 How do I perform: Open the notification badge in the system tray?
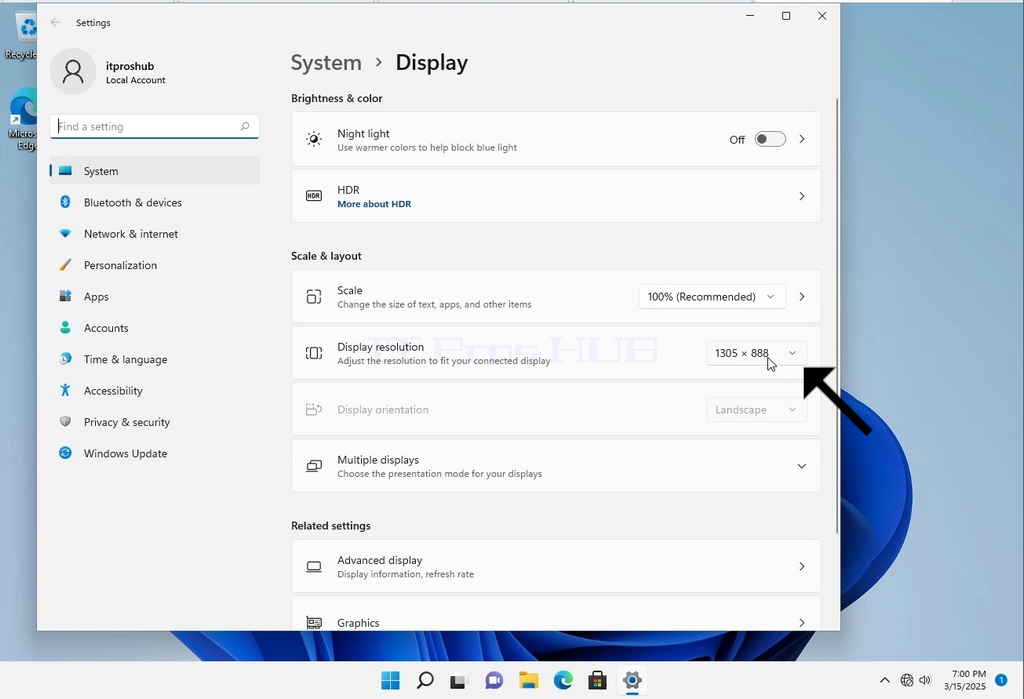click(1000, 681)
